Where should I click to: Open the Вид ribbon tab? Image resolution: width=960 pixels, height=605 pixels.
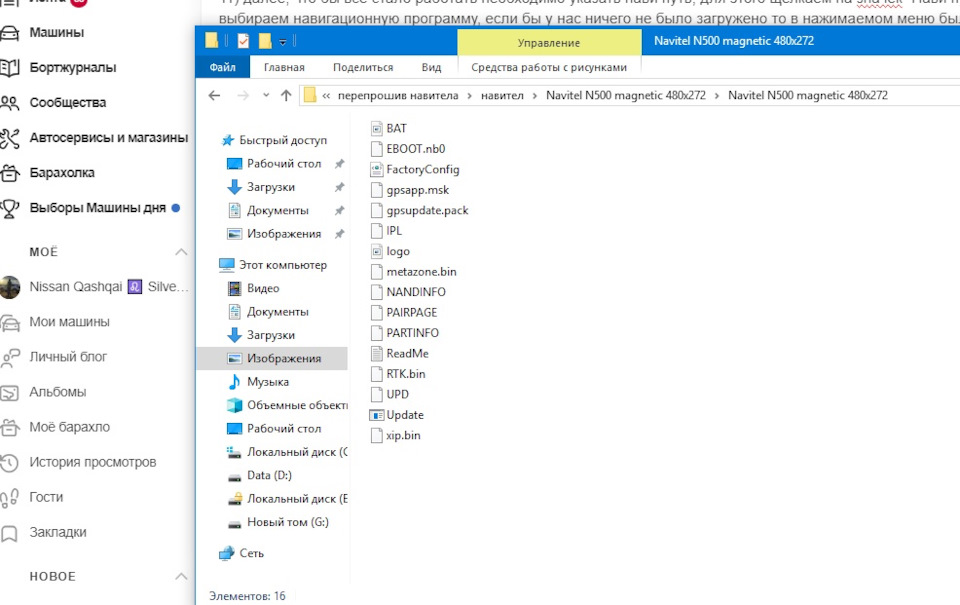coord(431,67)
